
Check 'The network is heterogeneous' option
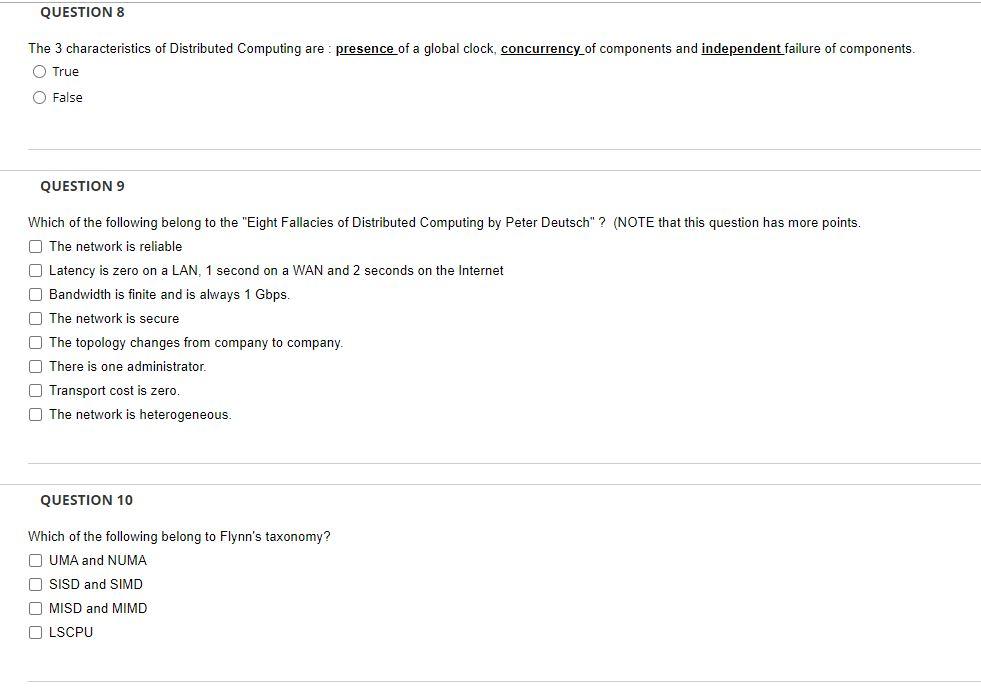point(34,414)
